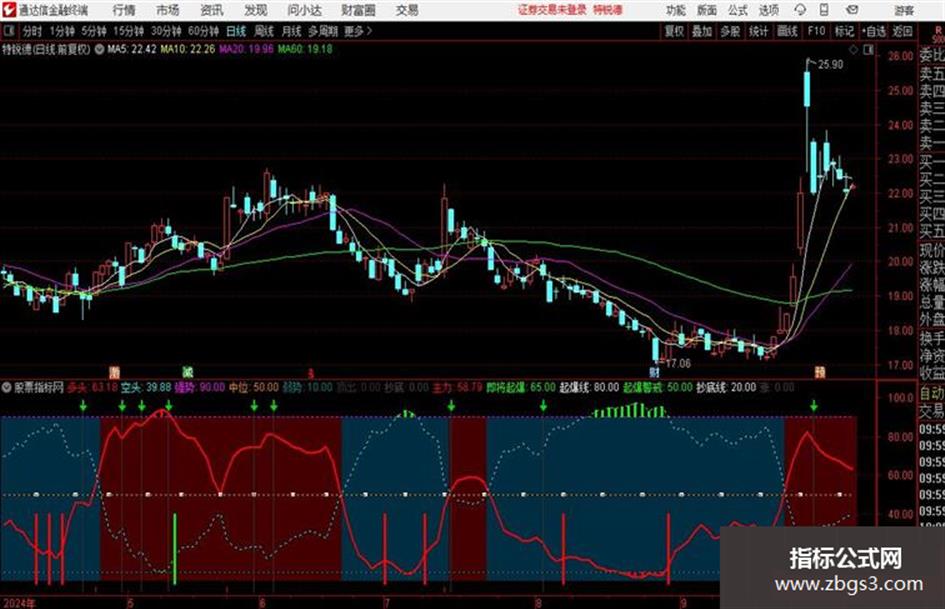Click the MA20: 19.96 value
Image resolution: width=945 pixels, height=609 pixels.
pyautogui.click(x=246, y=49)
